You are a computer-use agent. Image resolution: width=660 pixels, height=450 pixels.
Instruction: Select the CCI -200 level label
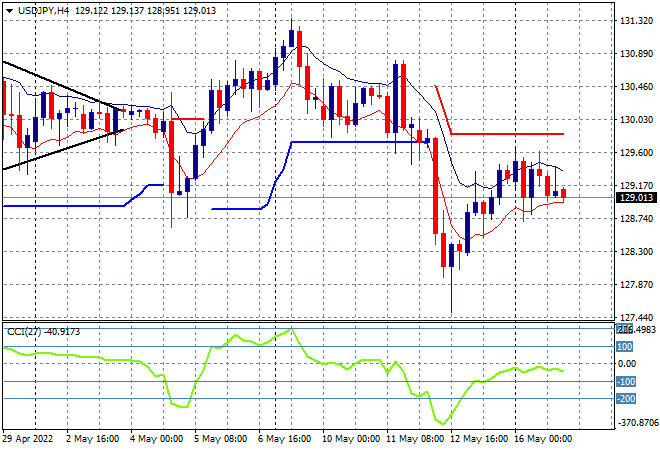click(626, 399)
